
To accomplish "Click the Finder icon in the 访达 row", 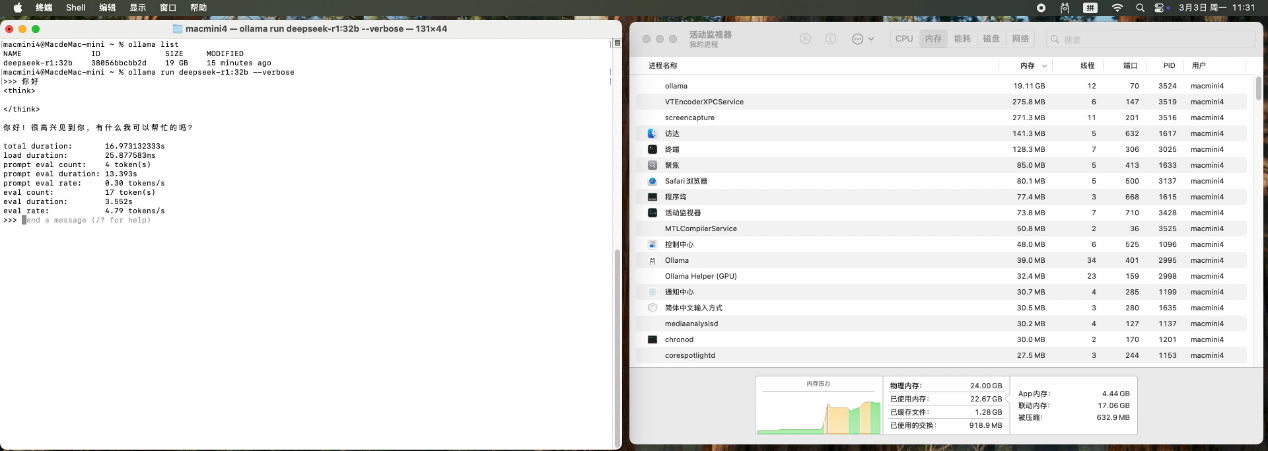I will [x=652, y=133].
